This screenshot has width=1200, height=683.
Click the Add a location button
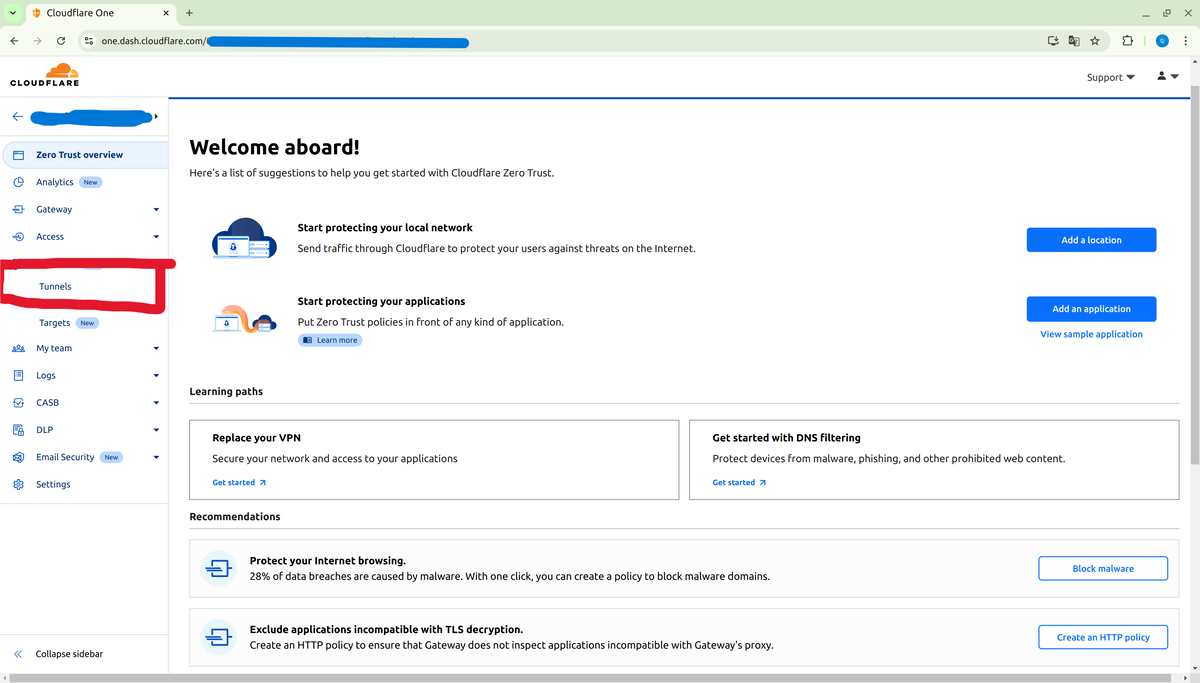tap(1091, 240)
